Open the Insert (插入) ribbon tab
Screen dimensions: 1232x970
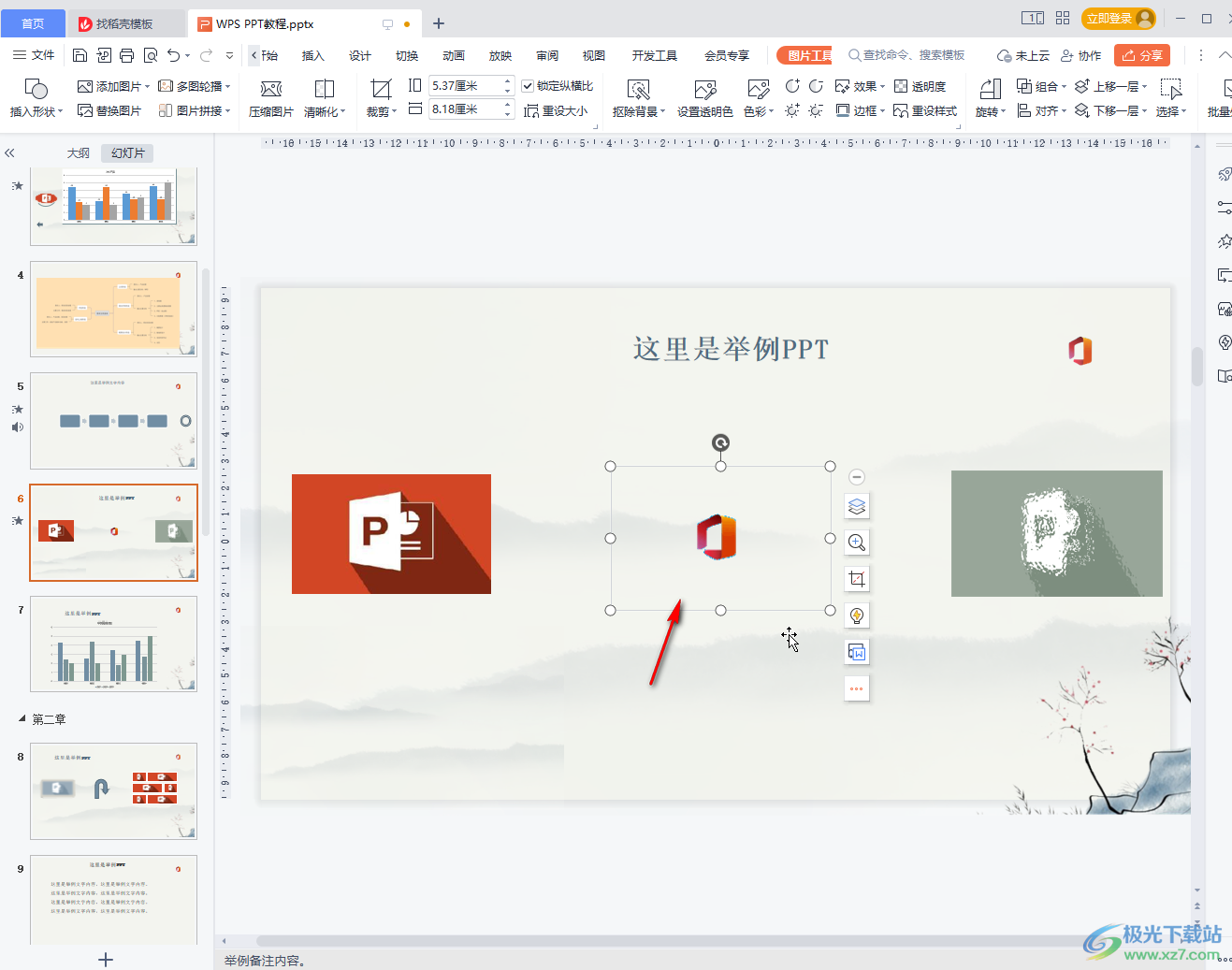click(x=312, y=55)
